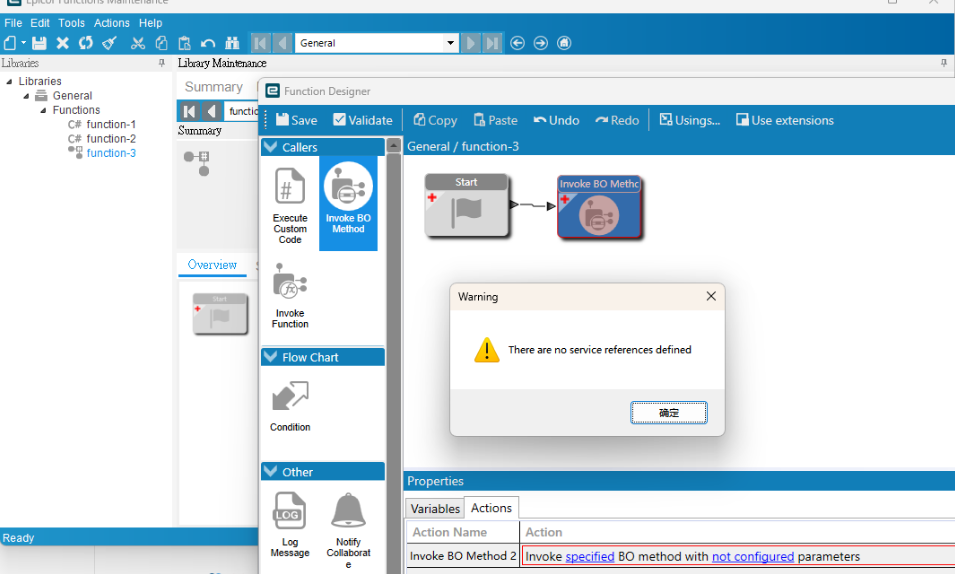
Task: Open the General library combo box dropdown
Action: [450, 43]
